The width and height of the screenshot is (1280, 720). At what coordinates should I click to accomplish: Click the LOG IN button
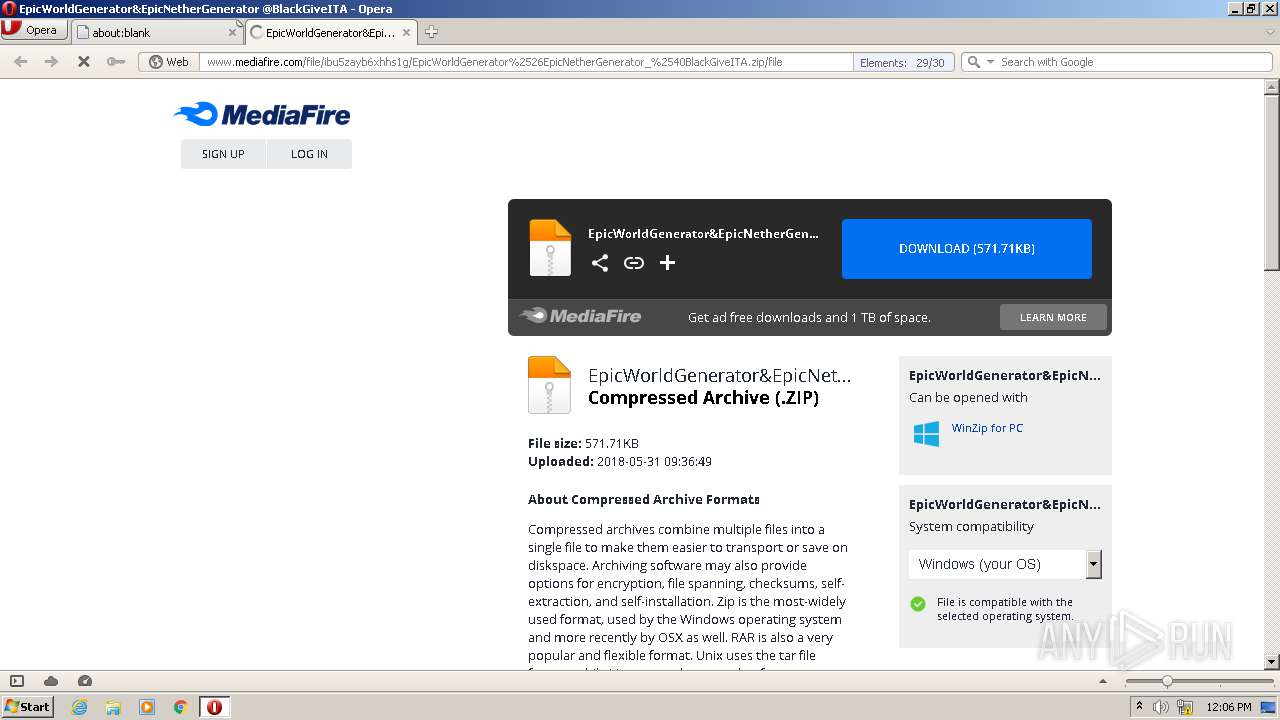(309, 154)
